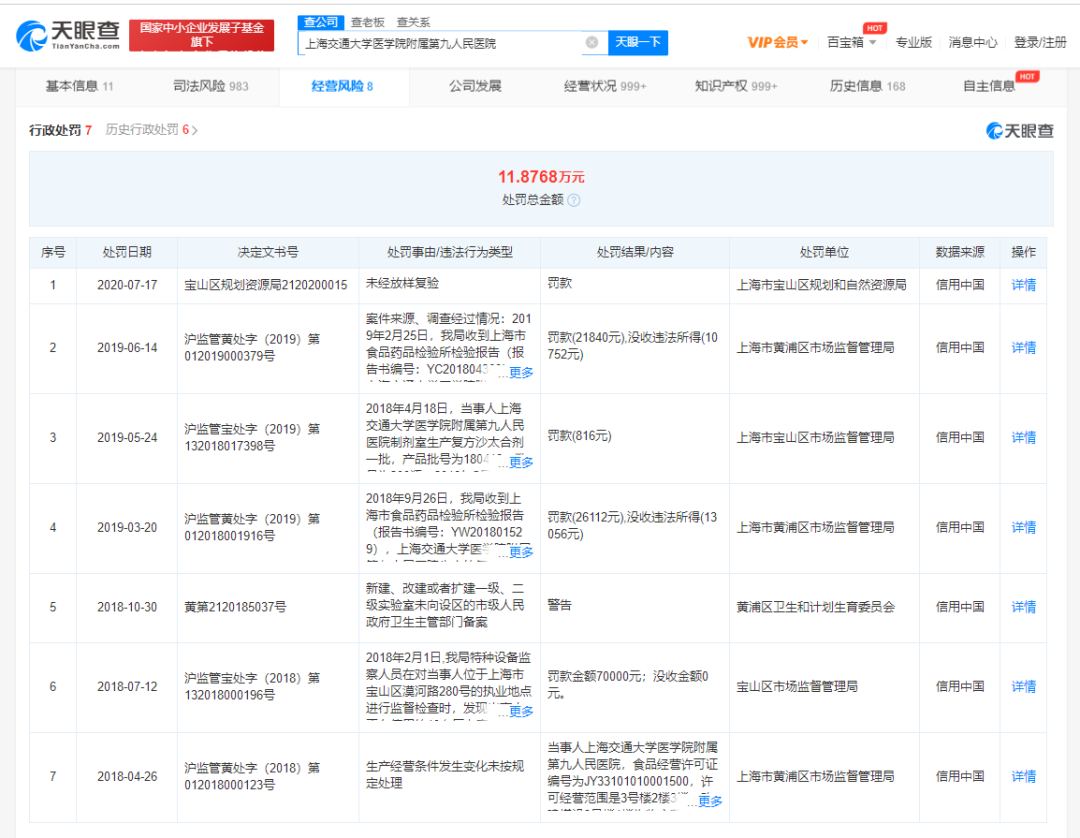
Task: Switch to the 经营状况 tab
Action: 605,86
